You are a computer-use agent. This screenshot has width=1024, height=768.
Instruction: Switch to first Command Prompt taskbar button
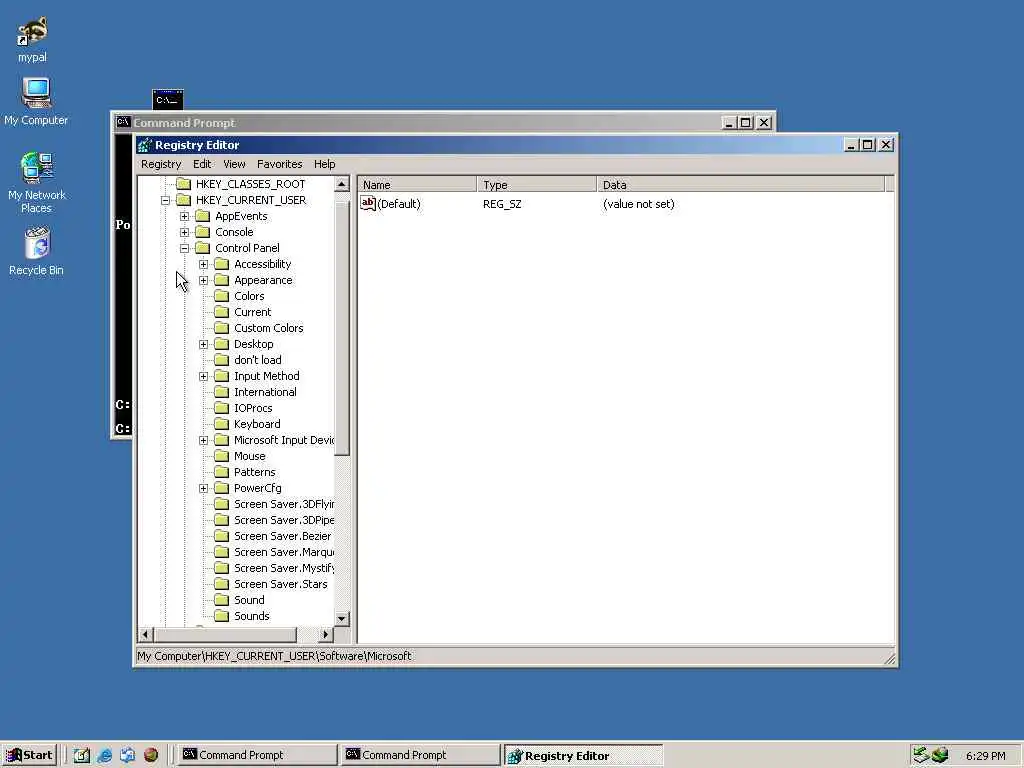[257, 755]
